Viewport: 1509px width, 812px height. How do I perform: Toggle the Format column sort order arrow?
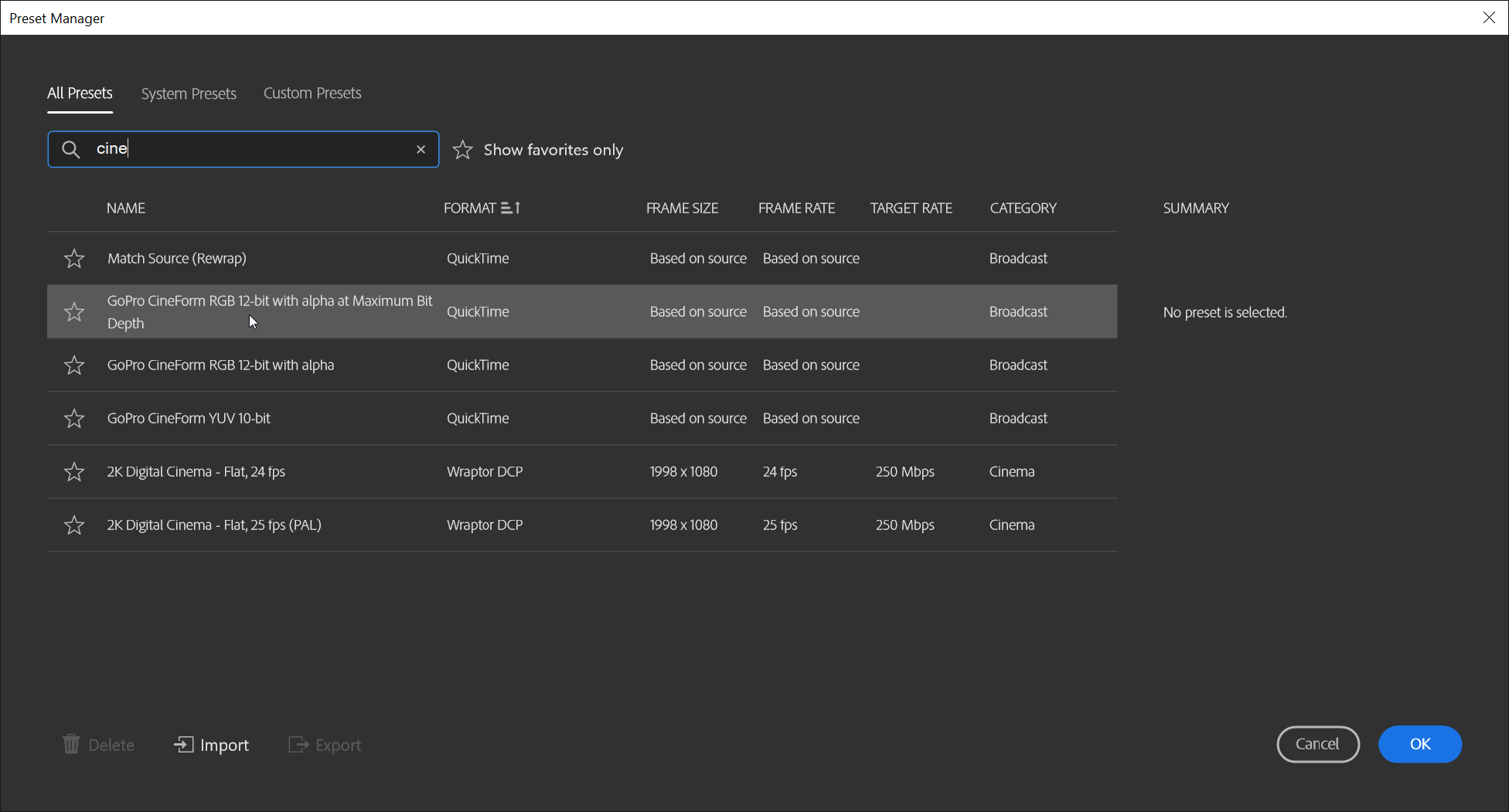[x=511, y=208]
